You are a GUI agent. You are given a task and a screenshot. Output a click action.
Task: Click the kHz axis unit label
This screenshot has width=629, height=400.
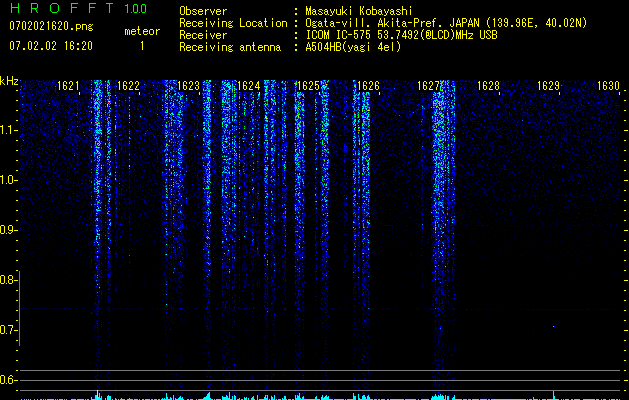point(9,81)
